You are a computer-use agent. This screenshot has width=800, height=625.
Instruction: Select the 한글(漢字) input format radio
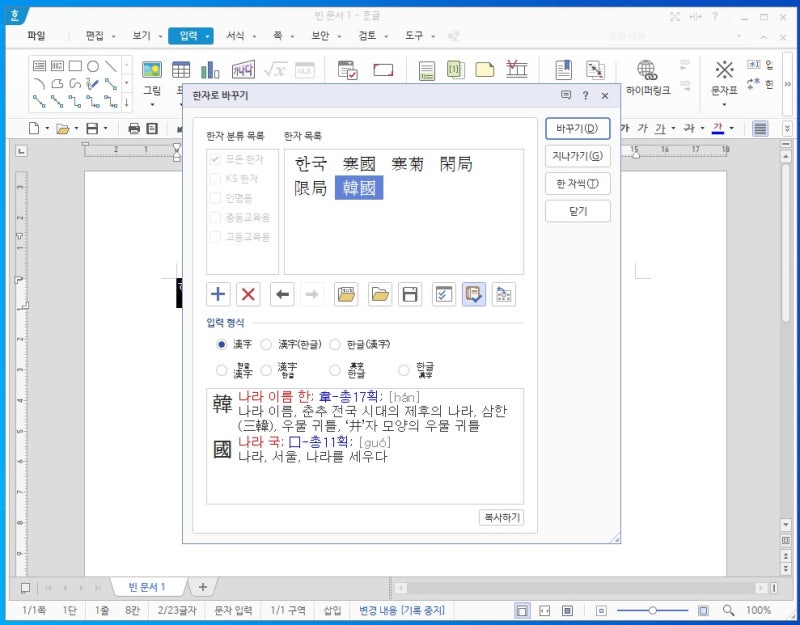[335, 344]
